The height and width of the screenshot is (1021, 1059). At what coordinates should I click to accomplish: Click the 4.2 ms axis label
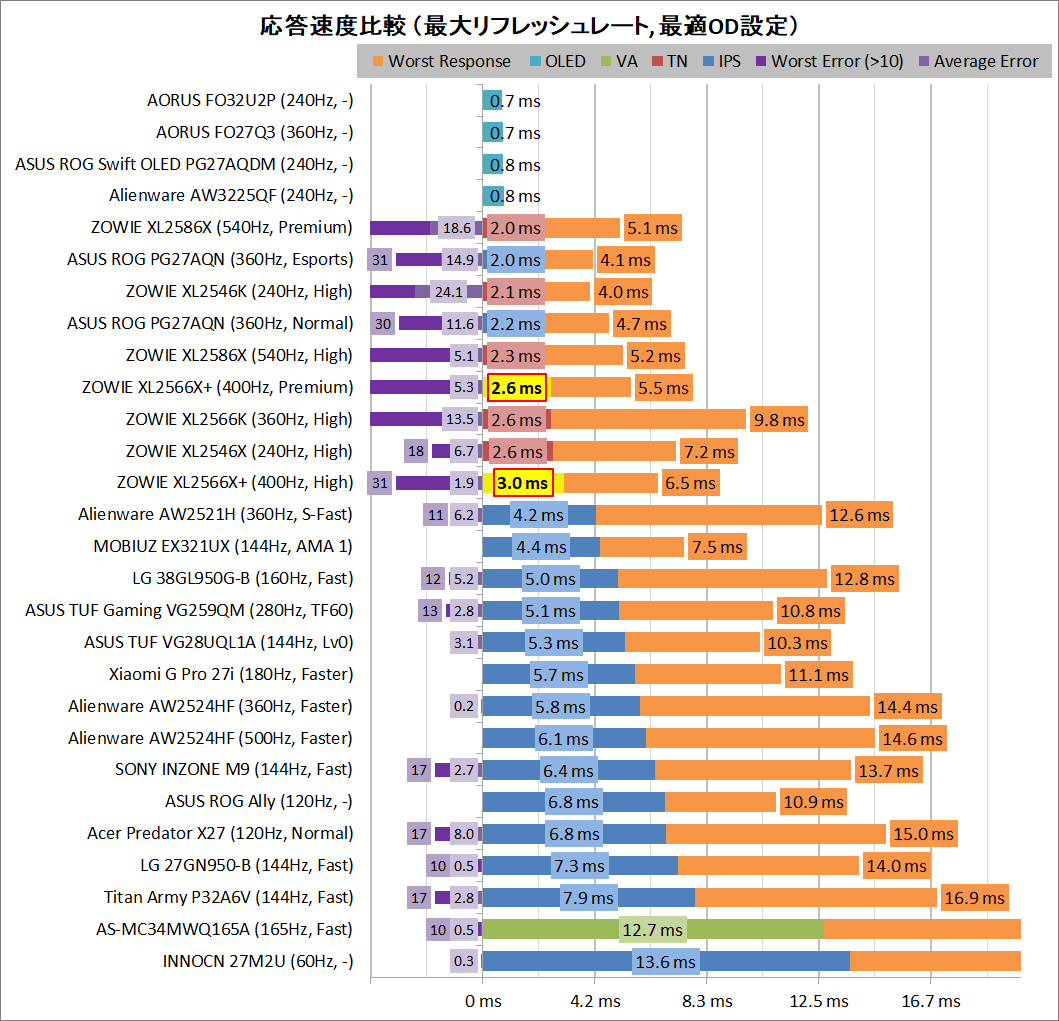pos(595,1001)
